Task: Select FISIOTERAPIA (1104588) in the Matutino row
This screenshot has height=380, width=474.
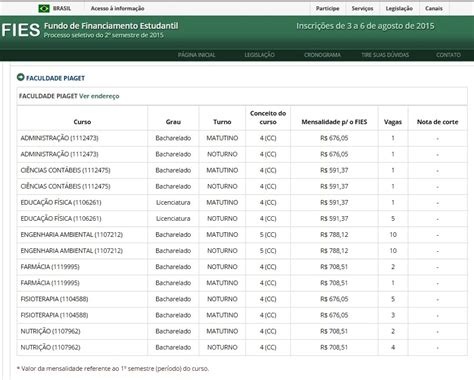Action: point(54,315)
